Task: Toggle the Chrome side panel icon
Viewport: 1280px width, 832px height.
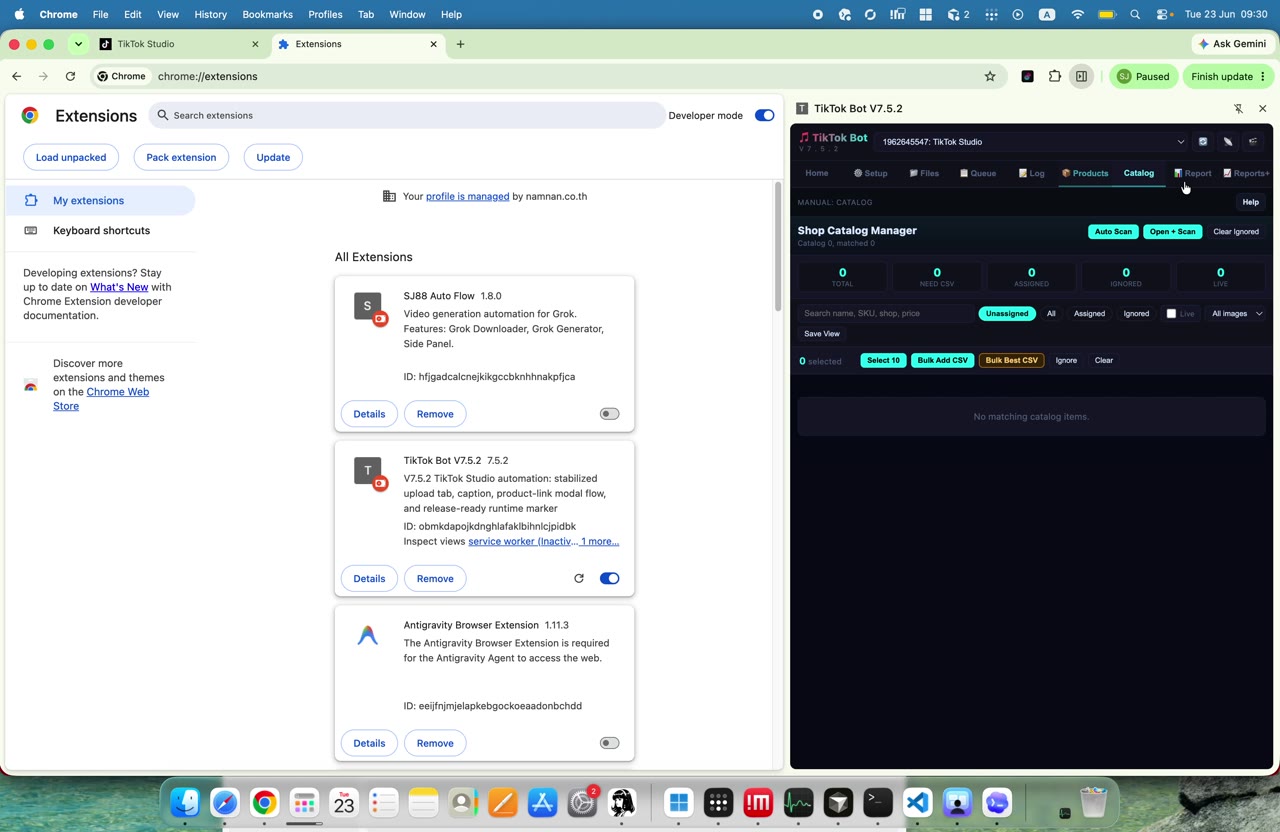Action: 1081,76
